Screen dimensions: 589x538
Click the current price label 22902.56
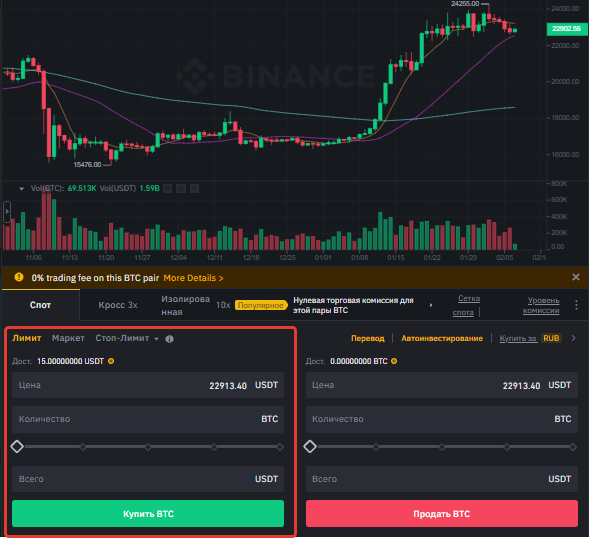pos(567,29)
